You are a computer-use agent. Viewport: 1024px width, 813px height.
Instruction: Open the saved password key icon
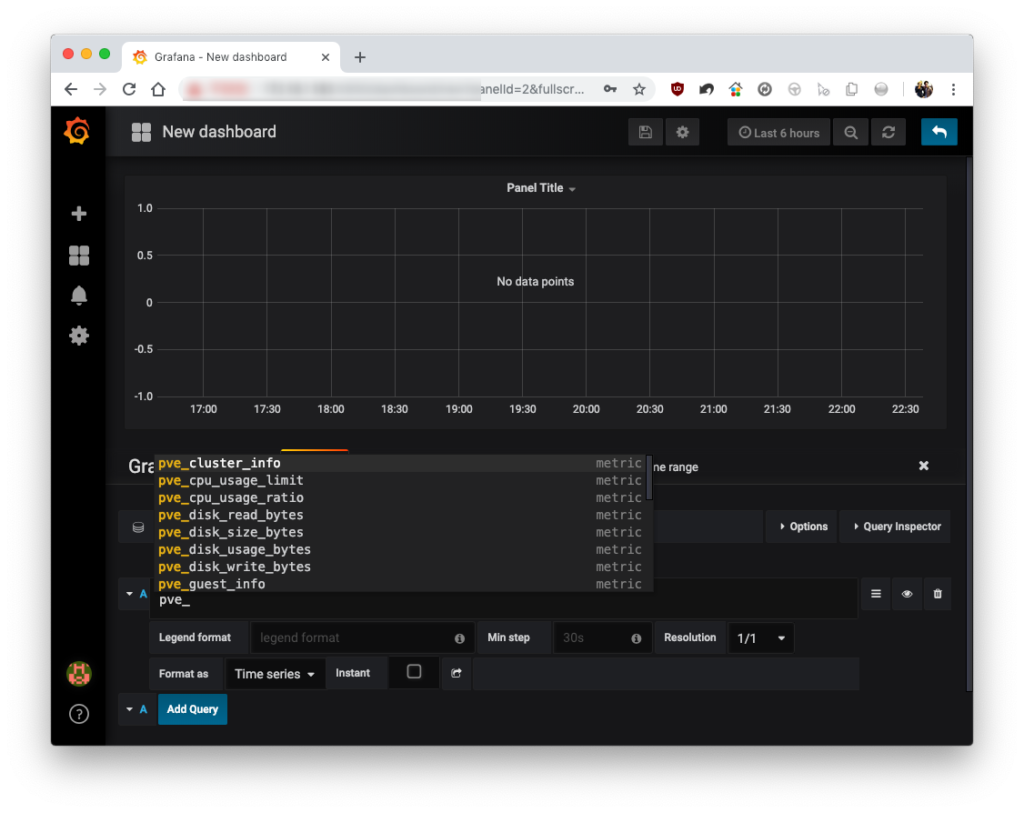pos(610,89)
